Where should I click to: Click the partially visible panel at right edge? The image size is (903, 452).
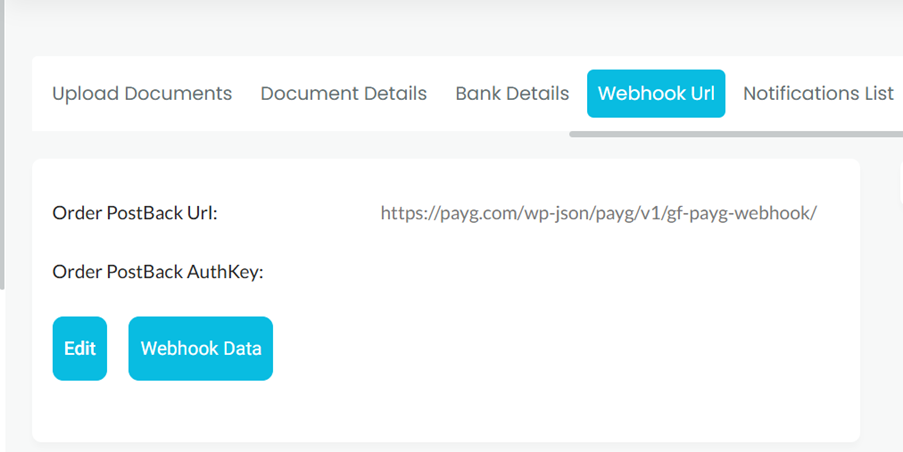tap(900, 185)
